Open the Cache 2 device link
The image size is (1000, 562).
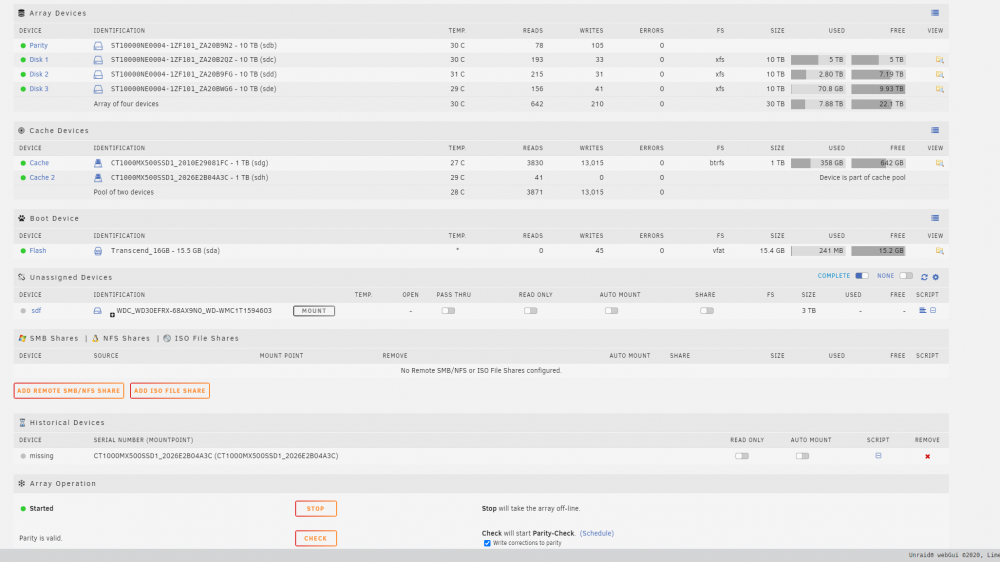pyautogui.click(x=42, y=177)
